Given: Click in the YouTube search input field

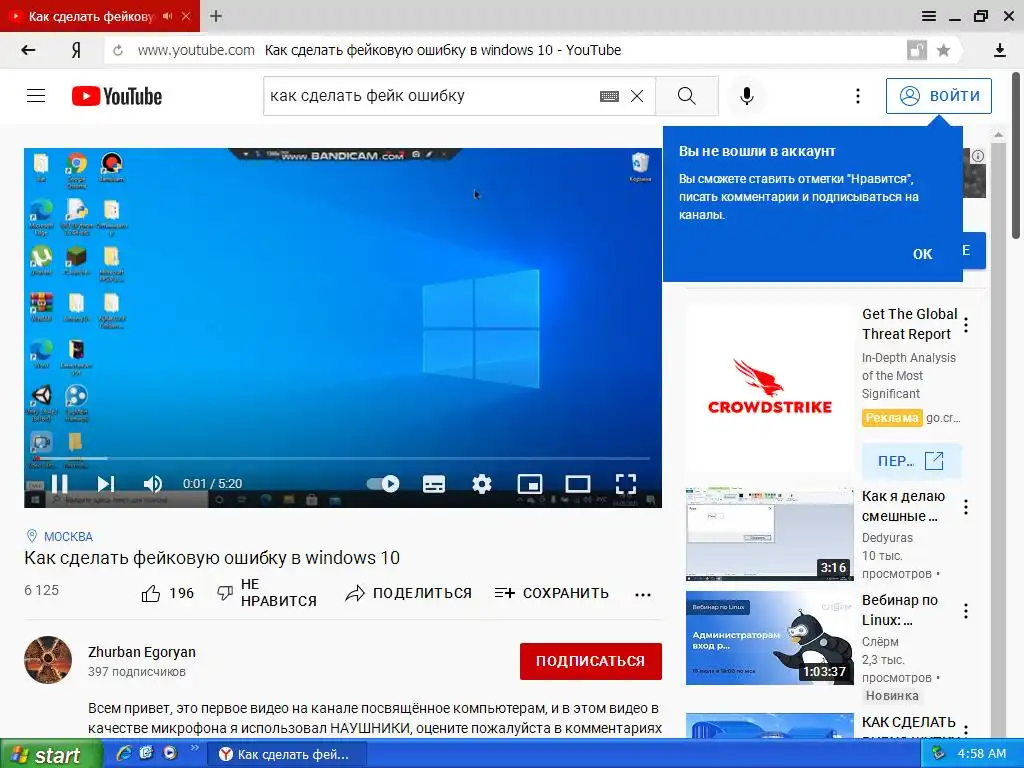Looking at the screenshot, I should tap(431, 96).
